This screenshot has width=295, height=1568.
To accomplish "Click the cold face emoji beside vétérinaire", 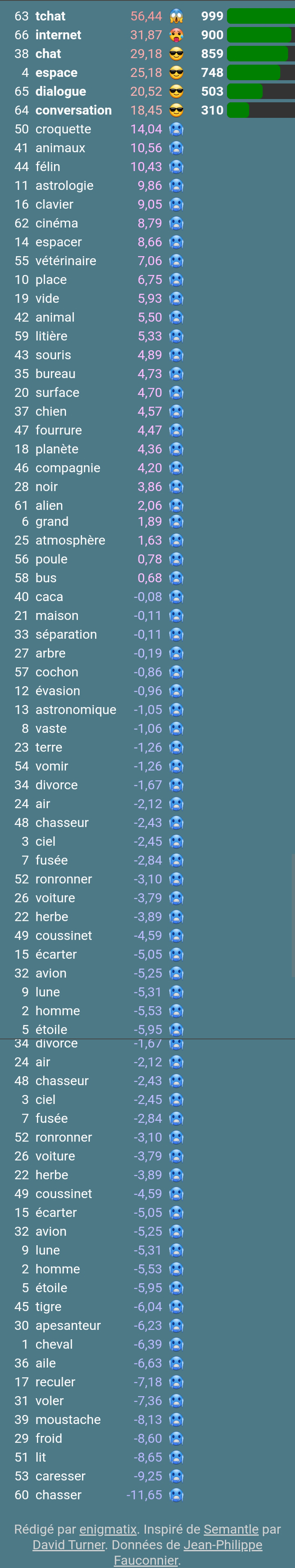I will click(176, 261).
